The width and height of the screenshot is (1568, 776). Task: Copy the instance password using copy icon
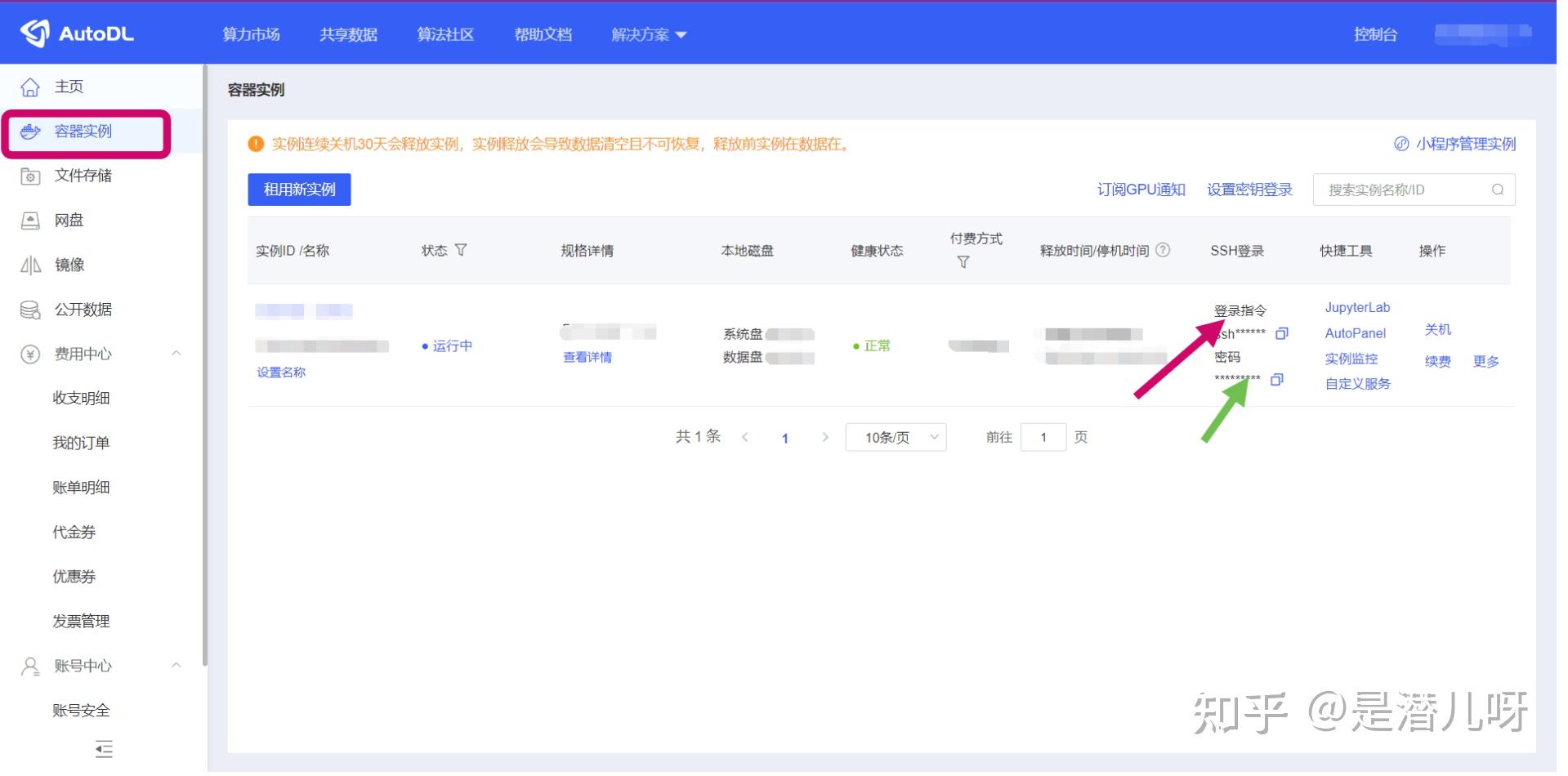(1277, 380)
